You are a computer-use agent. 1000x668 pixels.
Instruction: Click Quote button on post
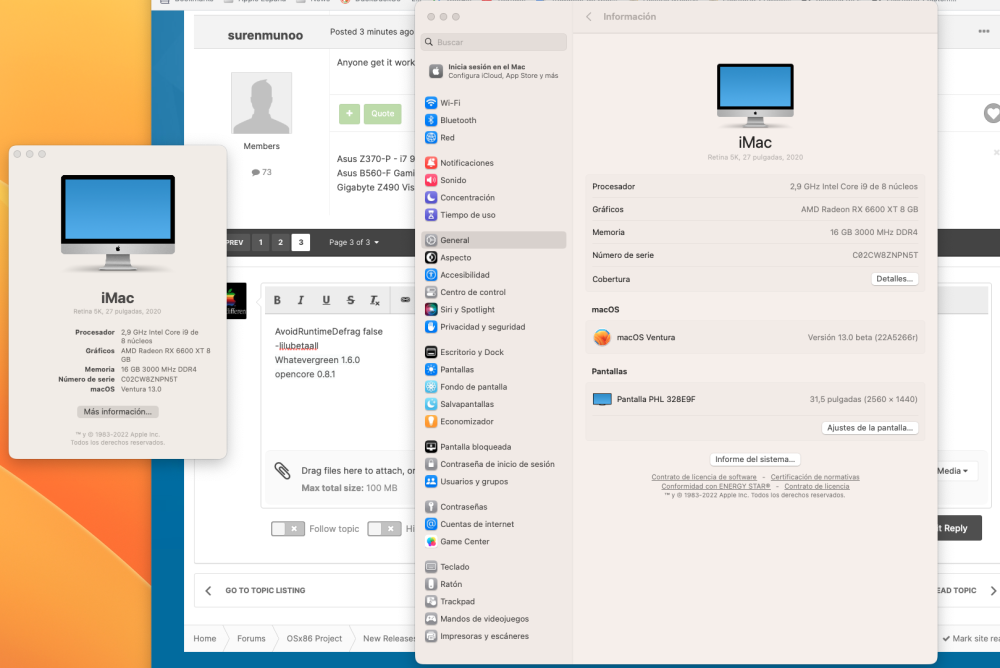[383, 114]
